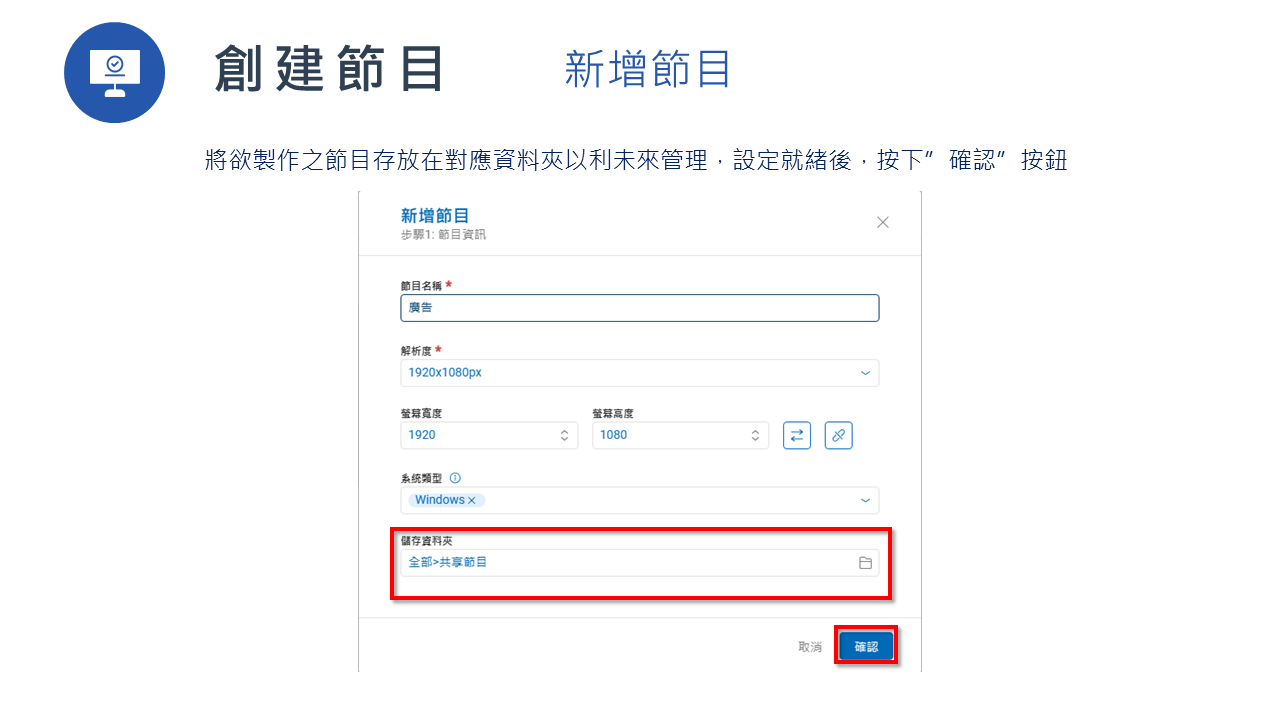Click the info icon beside 系統類型

456,477
